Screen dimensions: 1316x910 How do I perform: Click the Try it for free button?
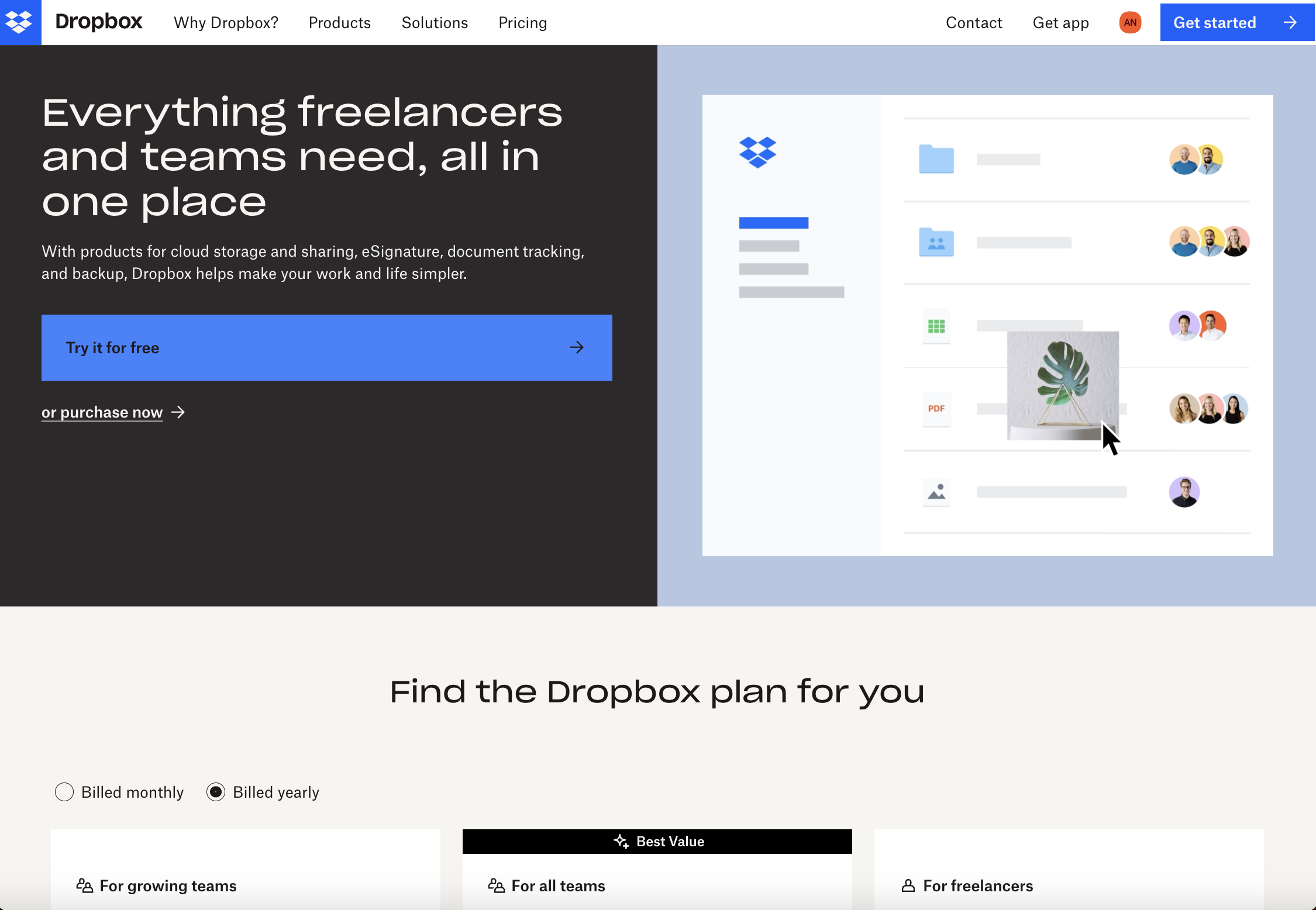tap(327, 347)
